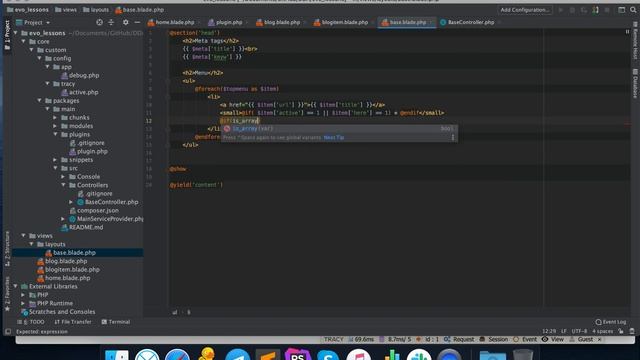Viewport: 640px width, 360px height.
Task: Click the Collapse All icon in Project panel
Action: 111,22
